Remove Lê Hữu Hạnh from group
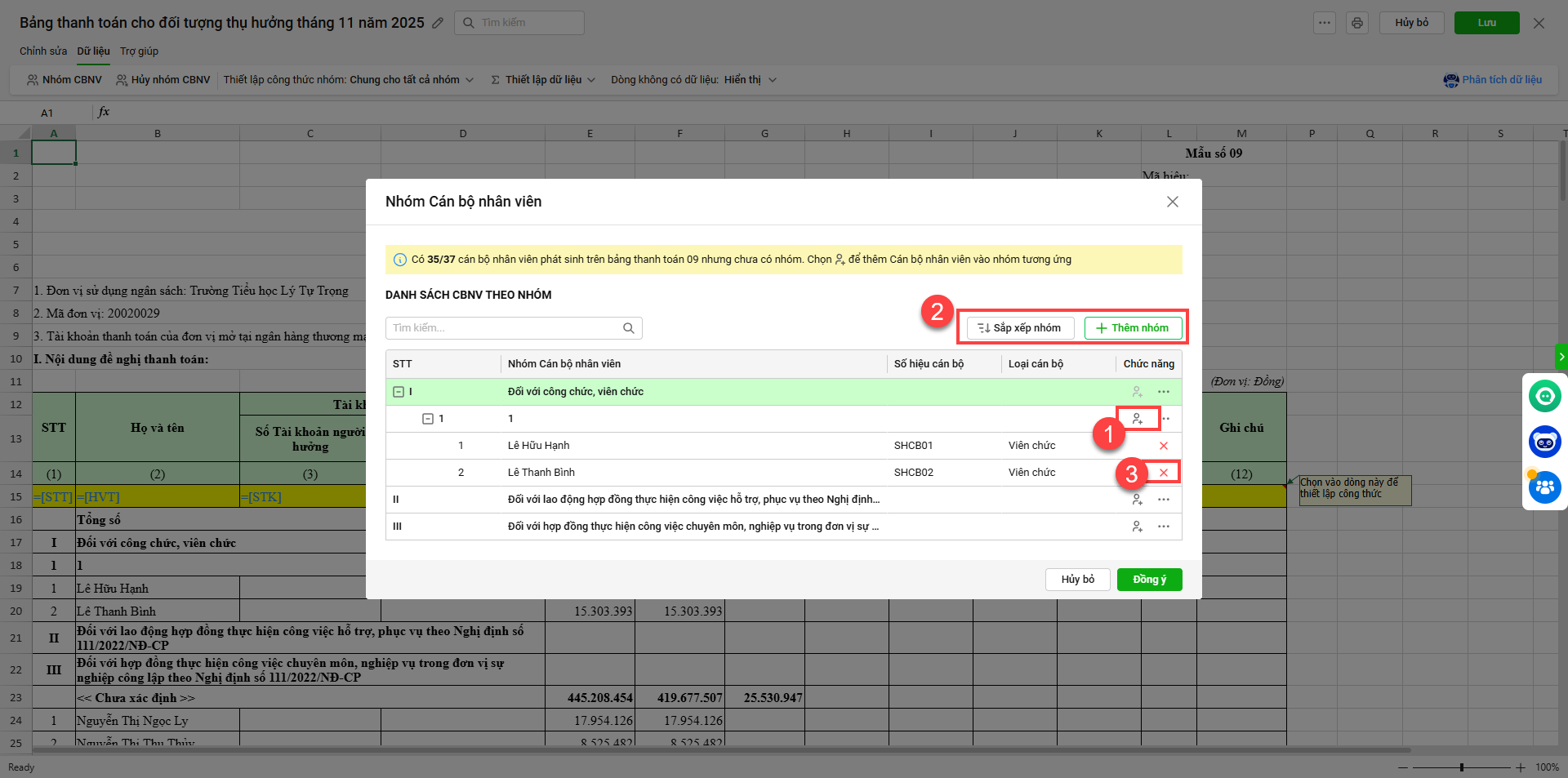Image resolution: width=1568 pixels, height=778 pixels. 1164,446
